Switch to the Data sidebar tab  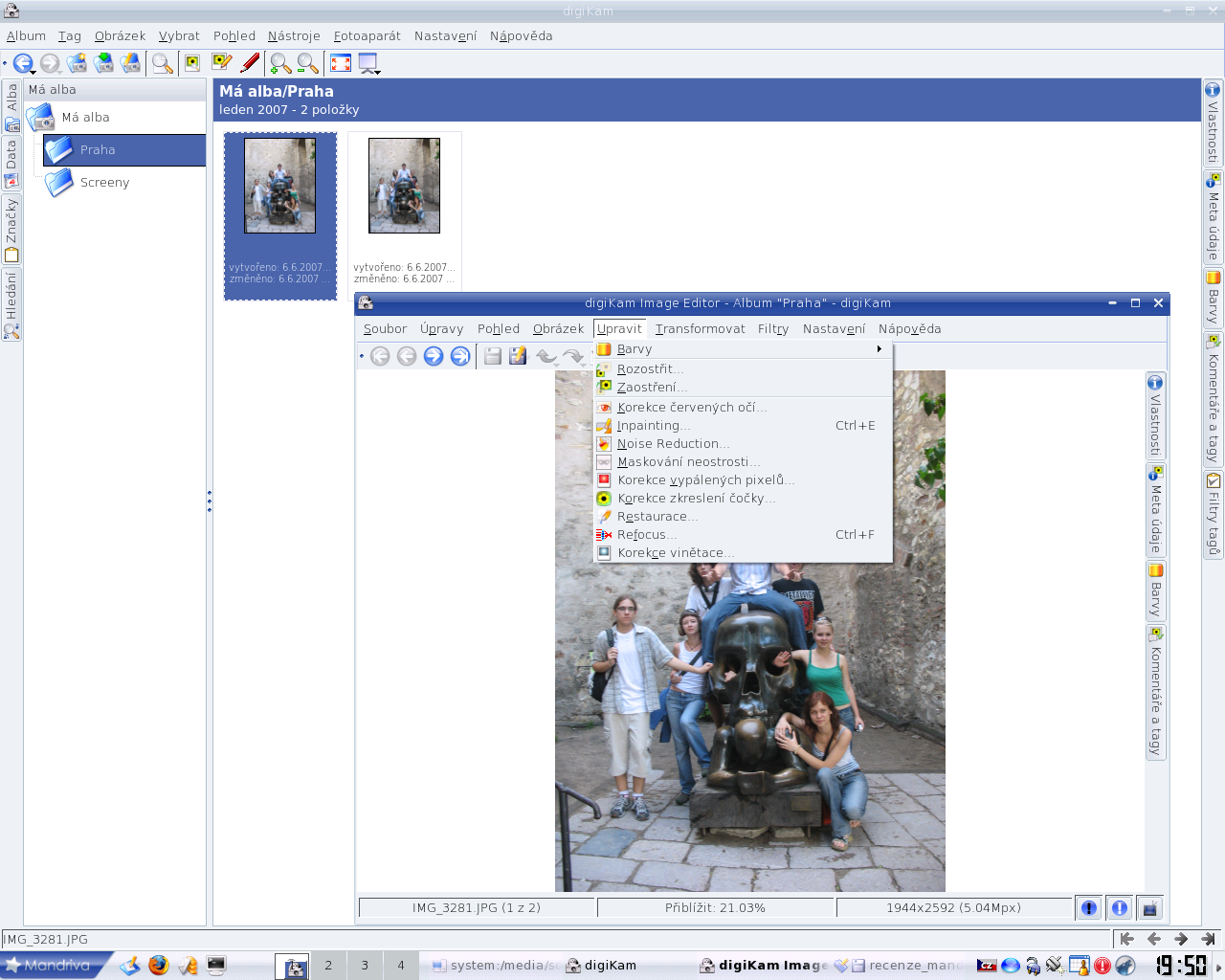(x=11, y=164)
